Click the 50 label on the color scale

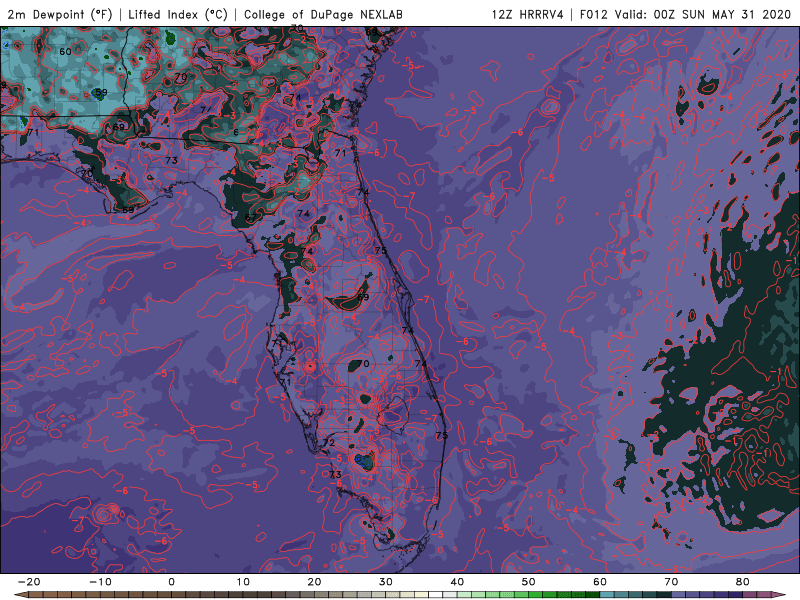(529, 582)
